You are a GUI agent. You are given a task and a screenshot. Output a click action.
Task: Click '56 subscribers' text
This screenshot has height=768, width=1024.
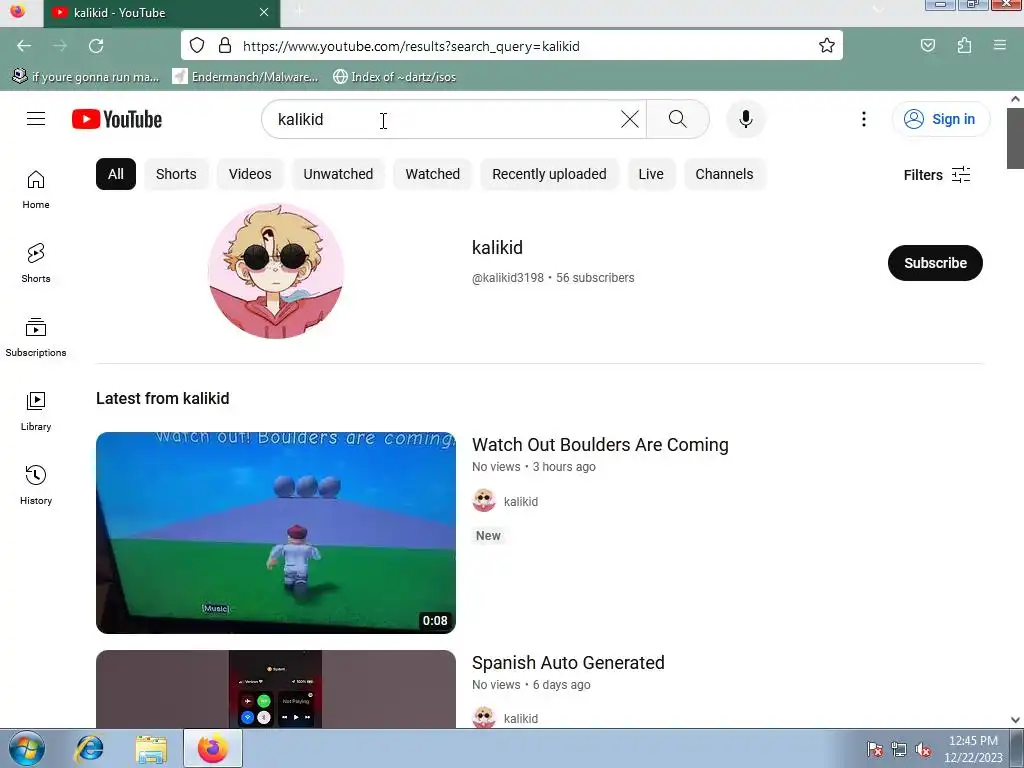point(595,278)
